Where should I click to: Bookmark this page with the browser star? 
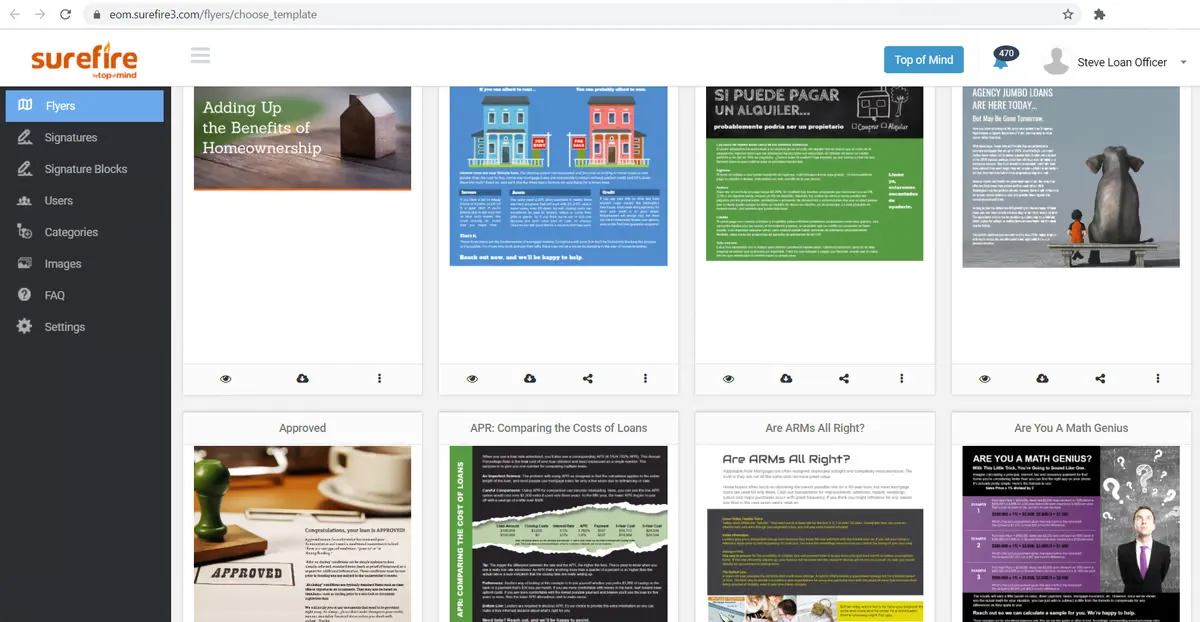[x=1068, y=15]
